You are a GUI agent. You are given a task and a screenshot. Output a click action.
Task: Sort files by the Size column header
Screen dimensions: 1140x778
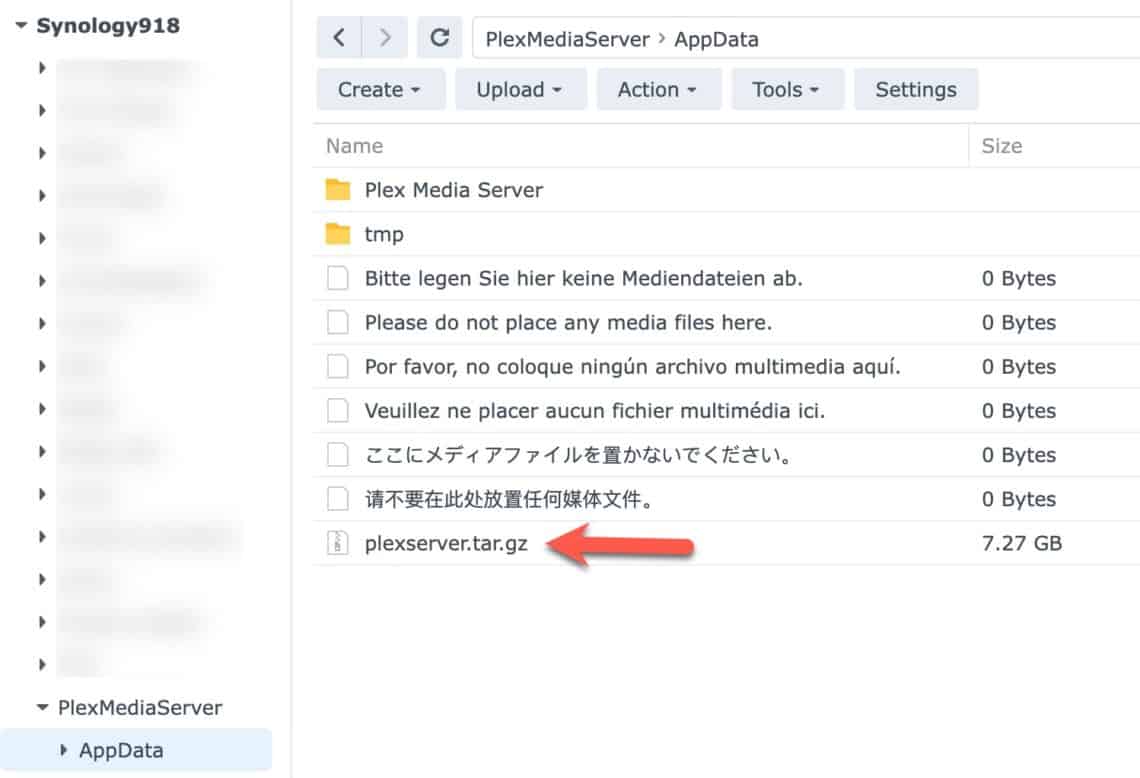1002,145
